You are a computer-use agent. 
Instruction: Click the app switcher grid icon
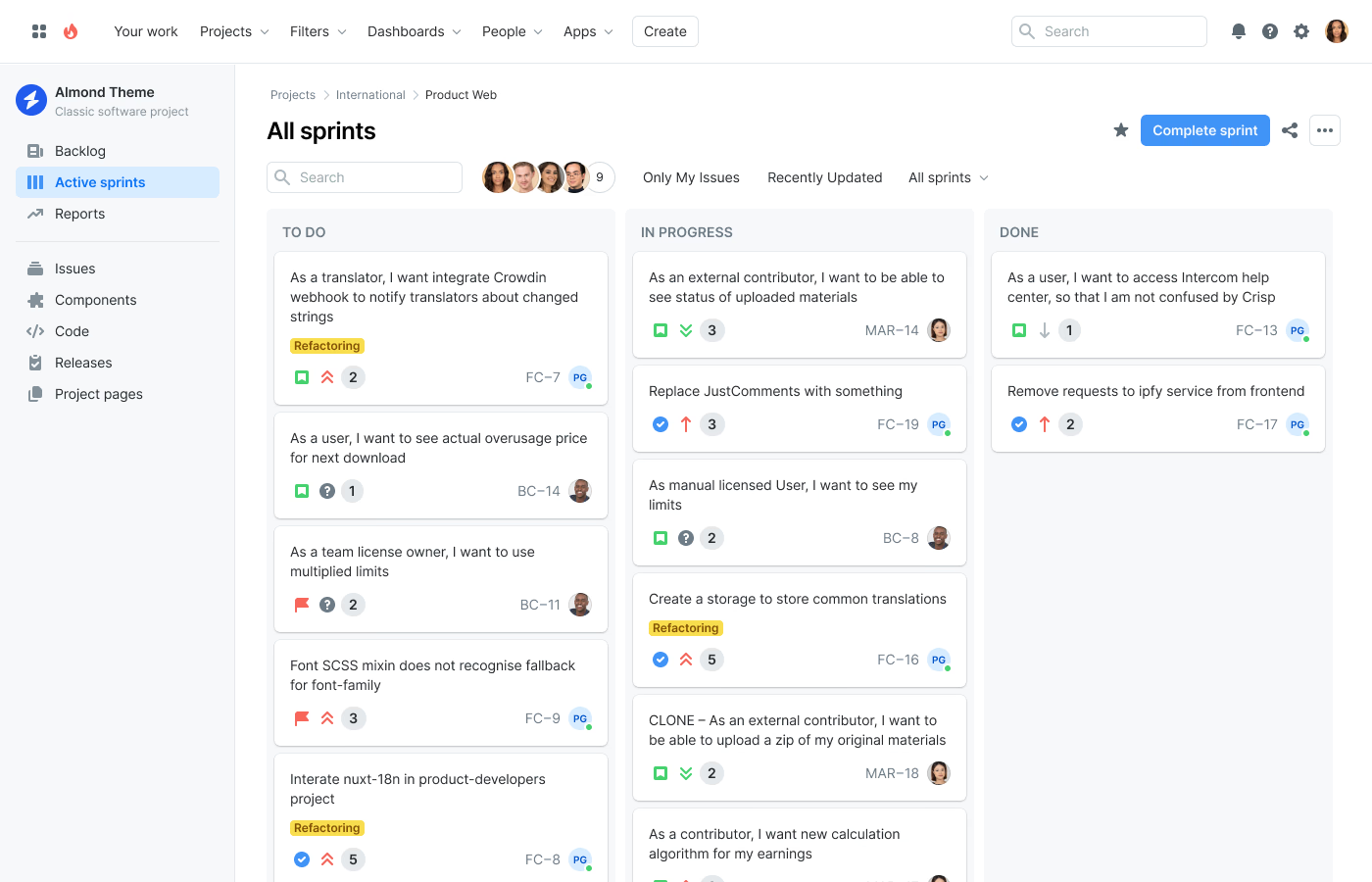(x=39, y=31)
